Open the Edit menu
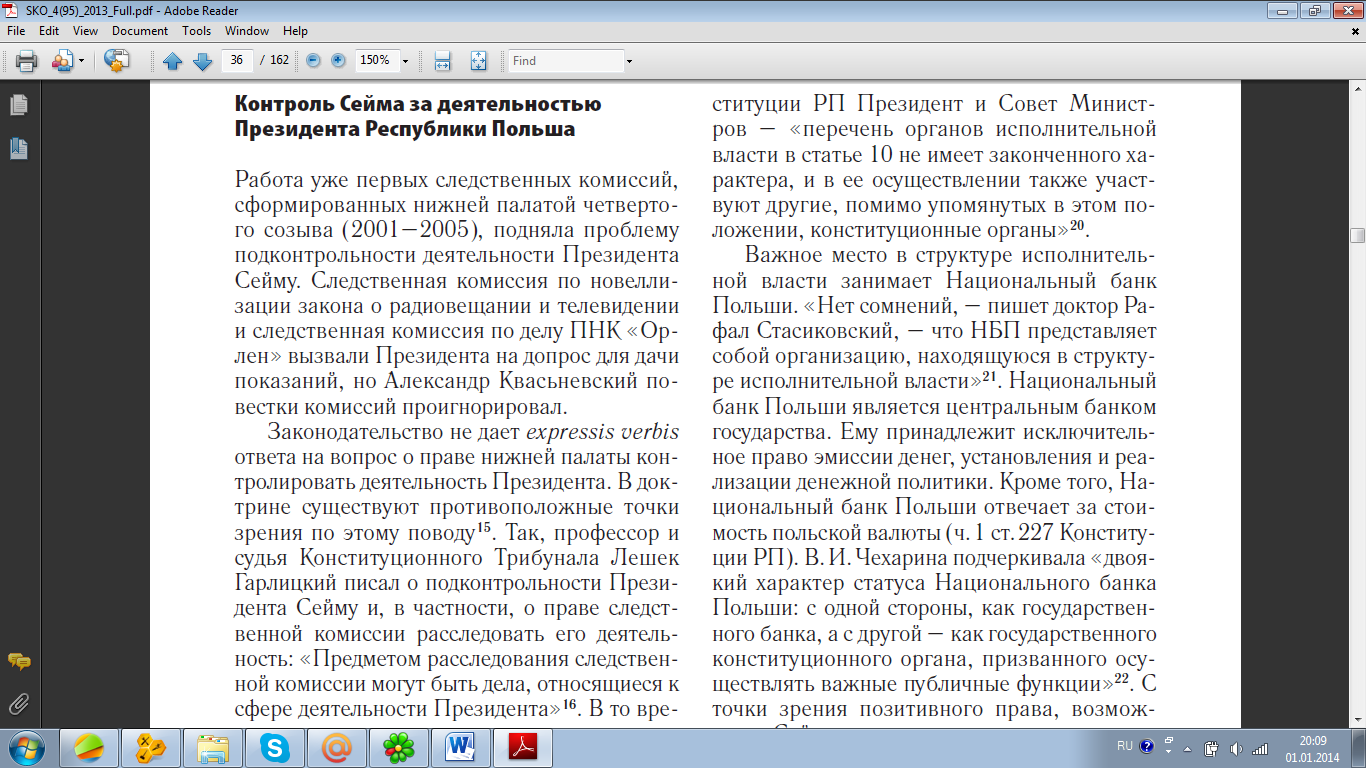 (49, 31)
